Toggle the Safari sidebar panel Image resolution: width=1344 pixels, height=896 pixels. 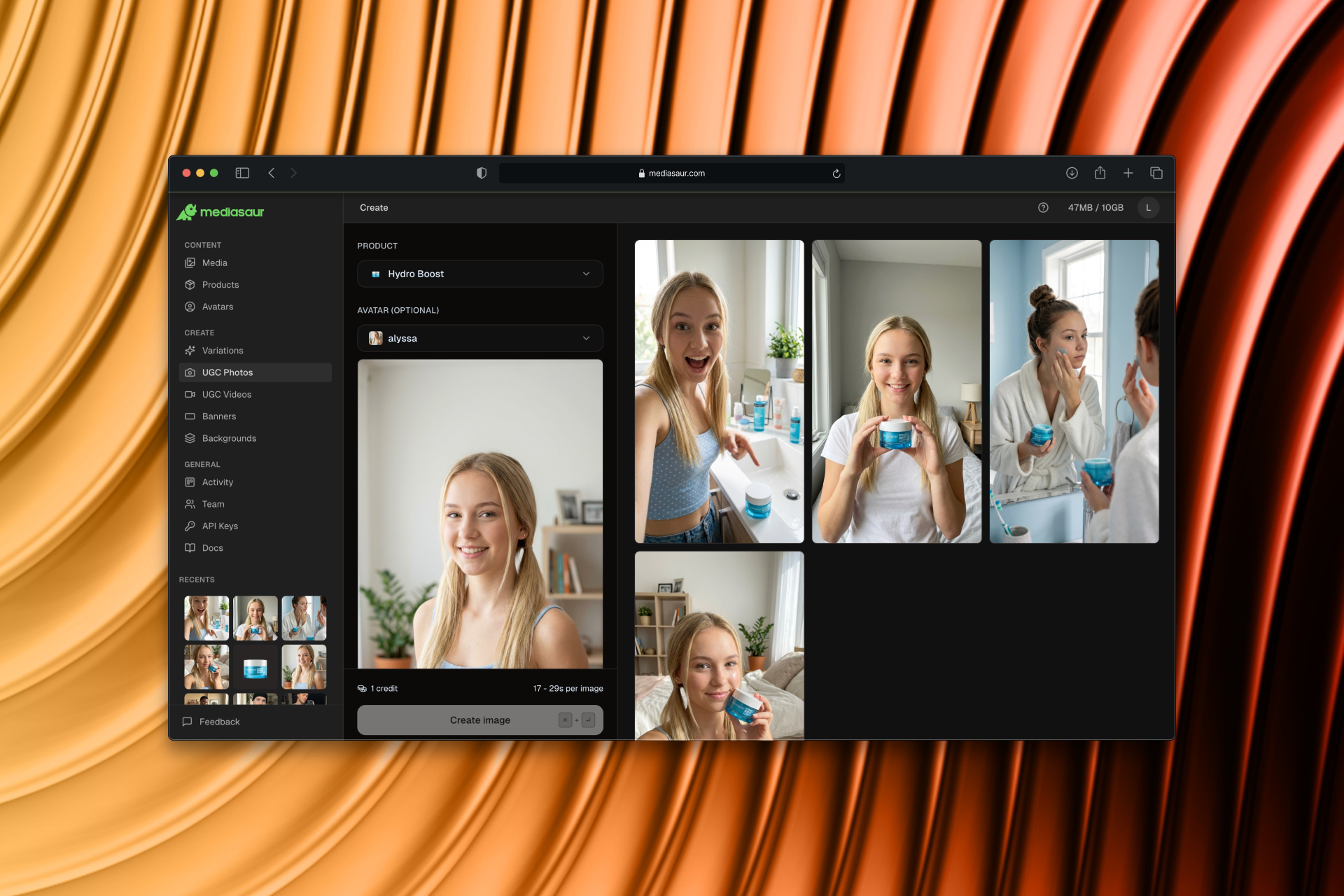click(242, 173)
